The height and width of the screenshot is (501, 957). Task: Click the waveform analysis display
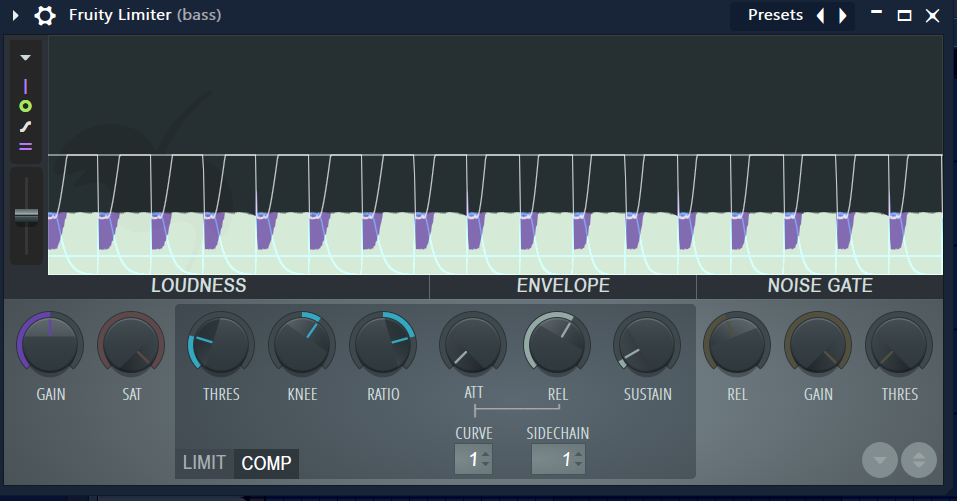495,155
